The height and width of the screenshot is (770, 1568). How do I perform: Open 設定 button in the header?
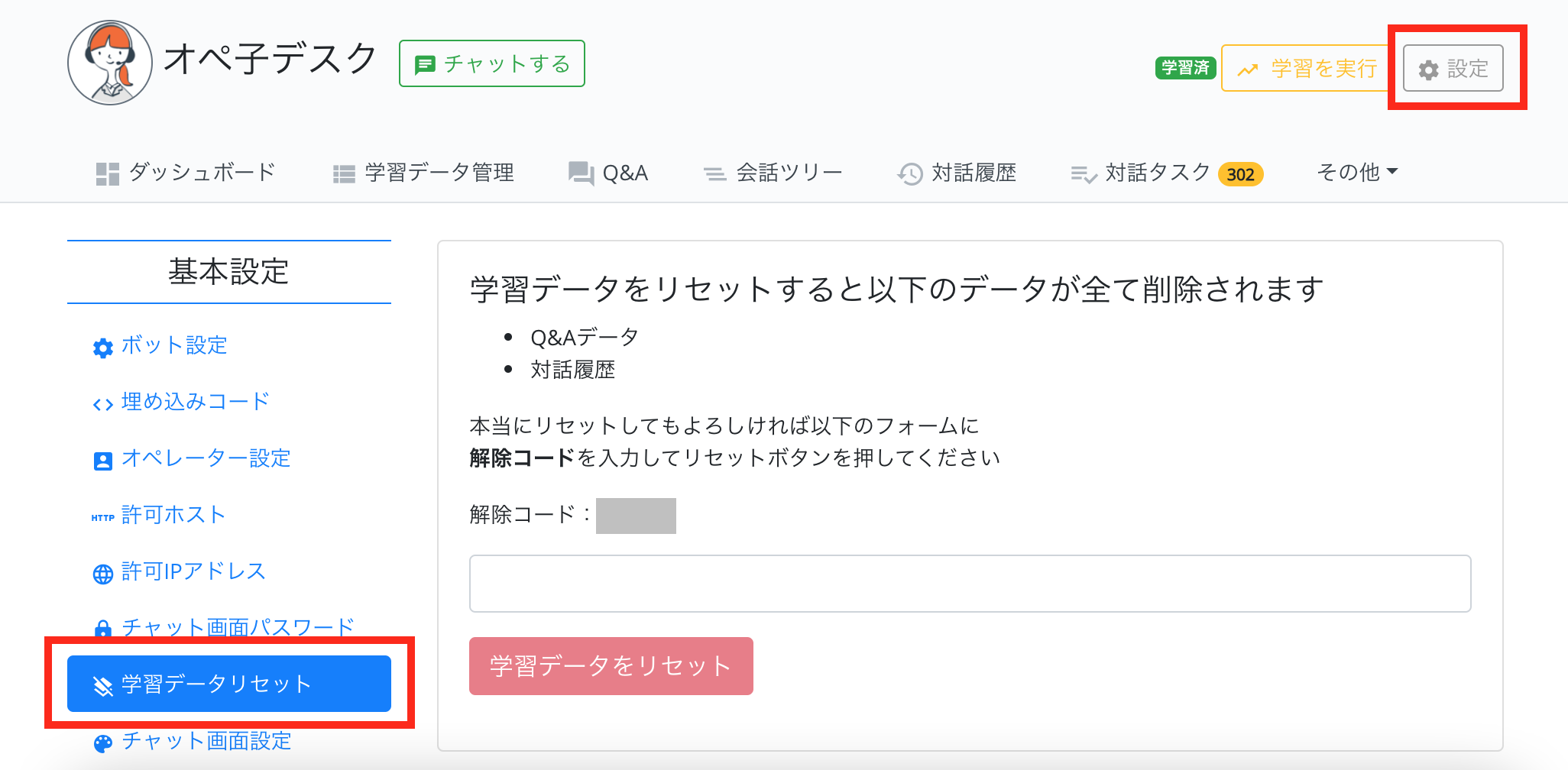(1453, 69)
